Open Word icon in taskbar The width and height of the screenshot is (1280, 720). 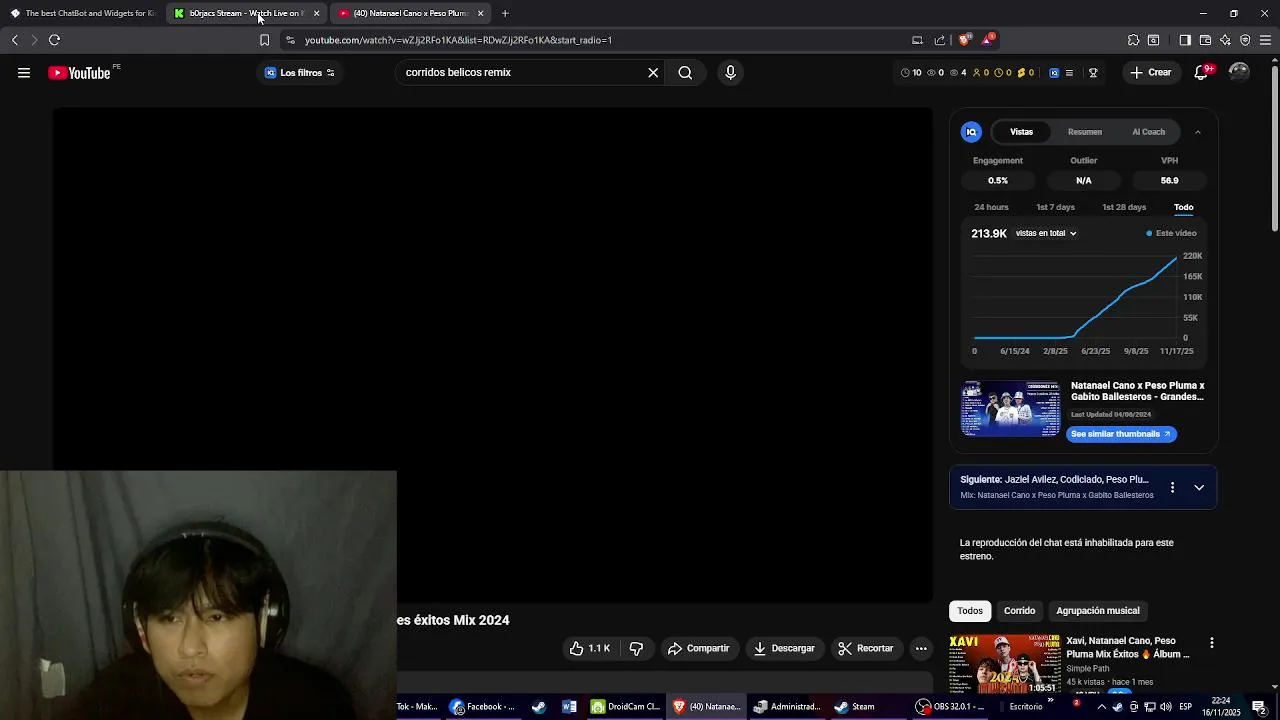(569, 707)
